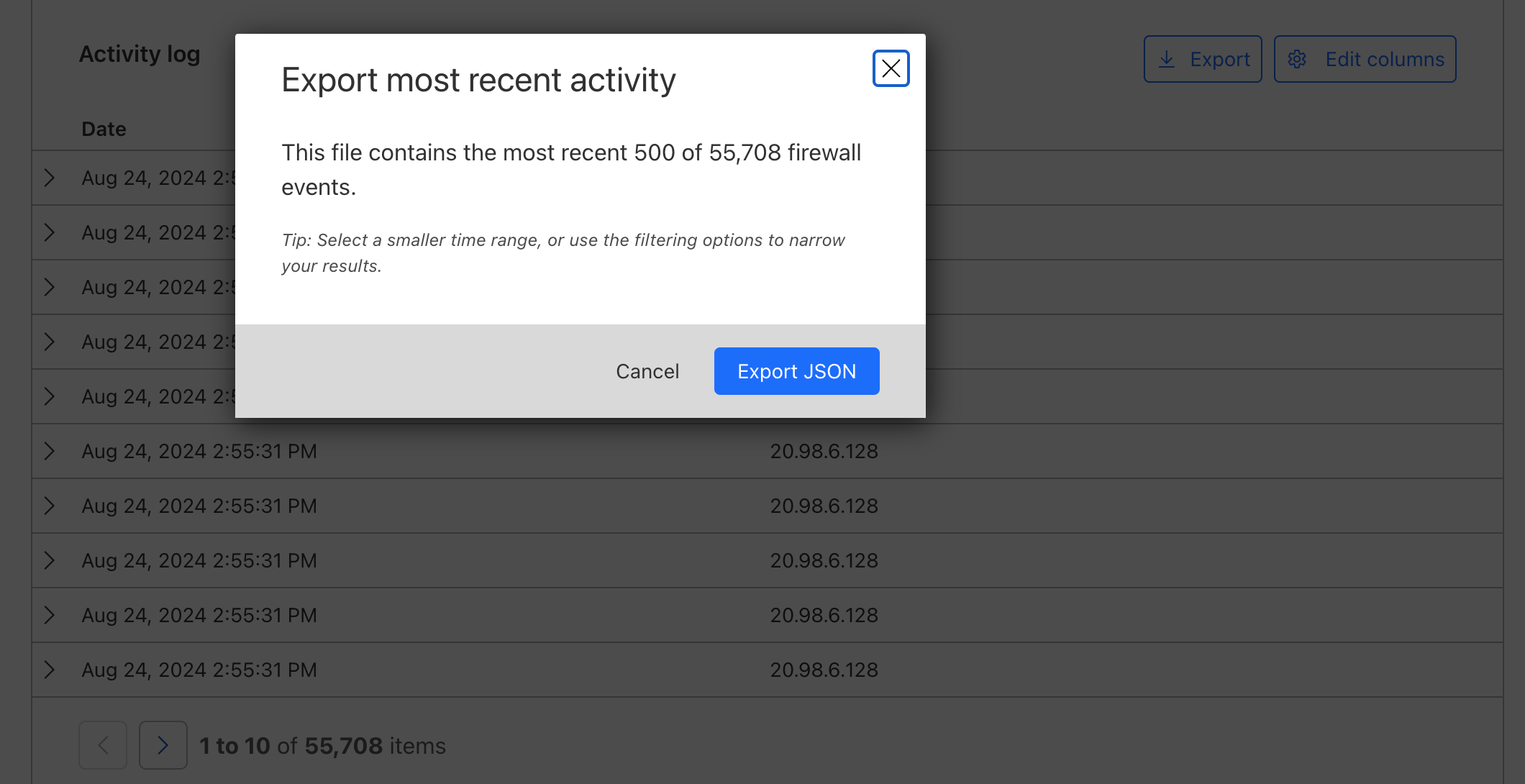The height and width of the screenshot is (784, 1525).
Task: Open Edit columns gear settings
Action: pyautogui.click(x=1365, y=59)
